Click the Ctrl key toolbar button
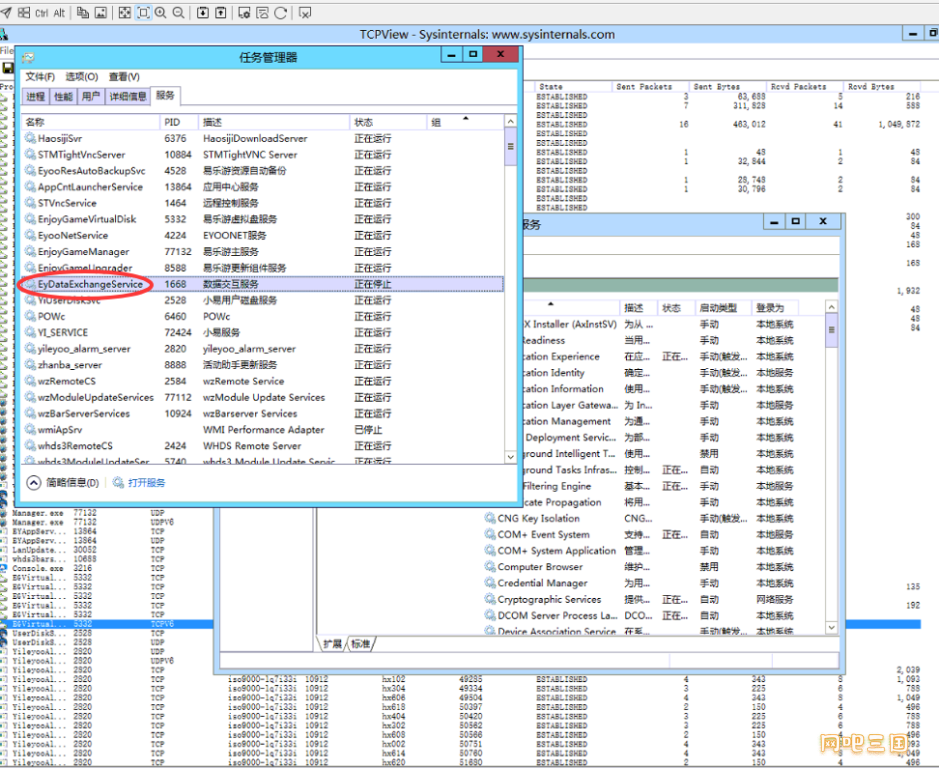The height and width of the screenshot is (768, 939). click(x=41, y=13)
